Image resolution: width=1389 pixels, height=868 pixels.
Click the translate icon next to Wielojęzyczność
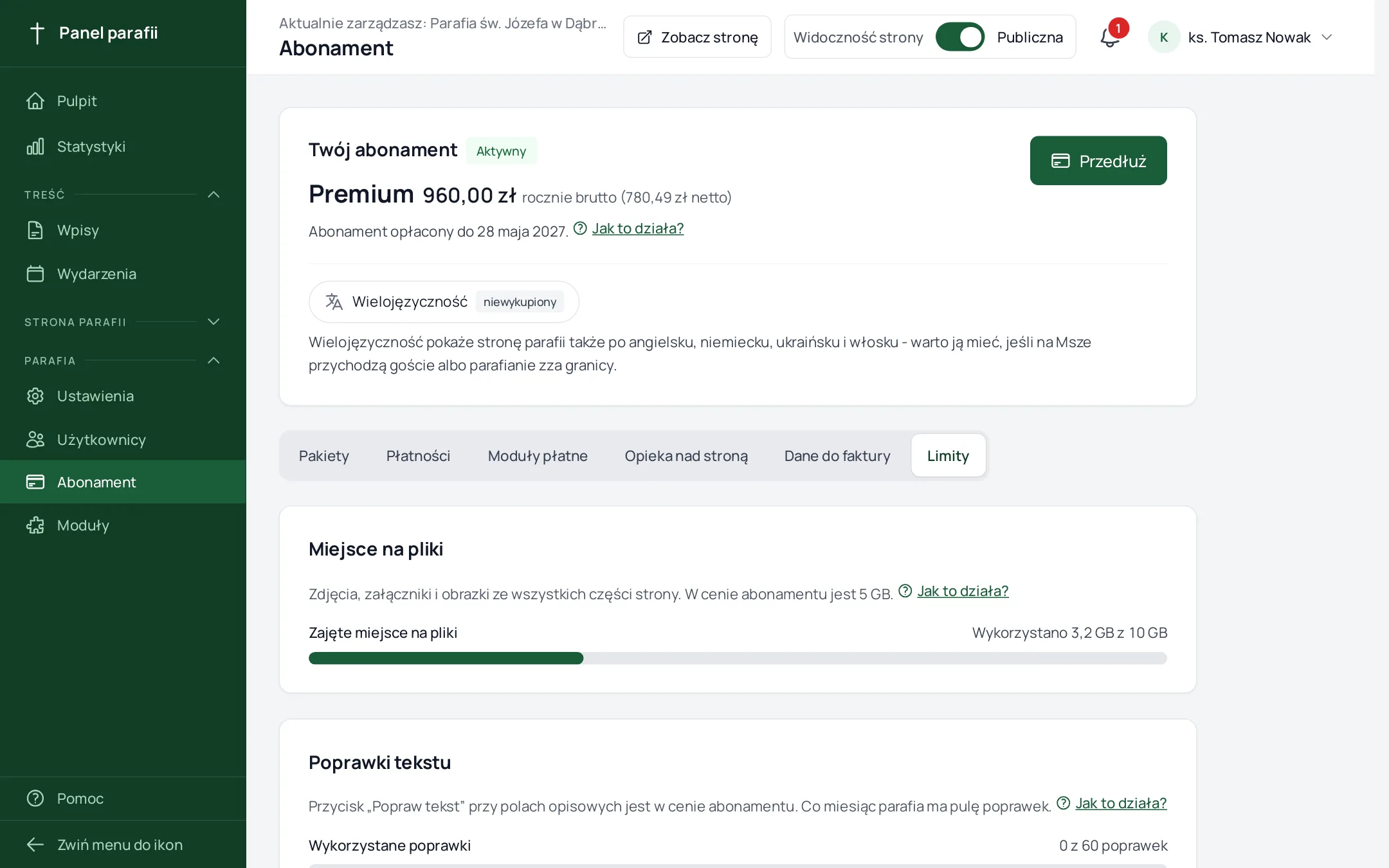[334, 302]
